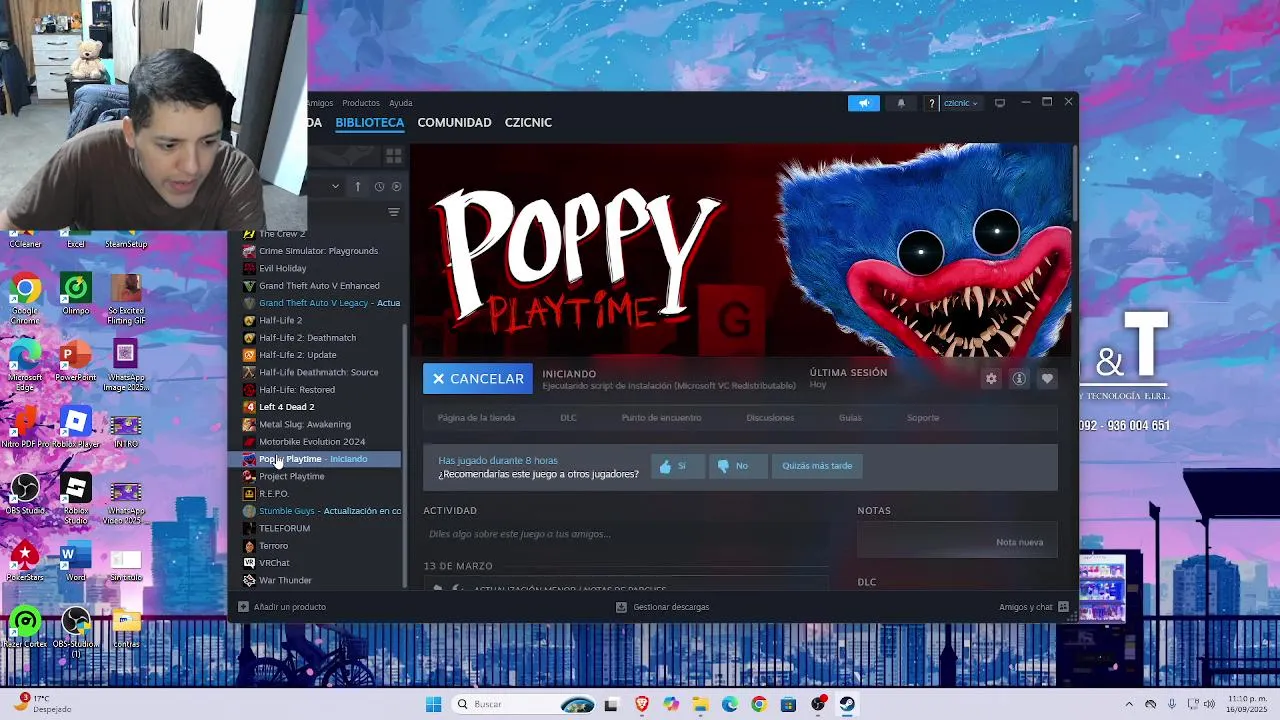Screen dimensions: 1280x720
Task: Open the DLC game tab
Action: 568,418
